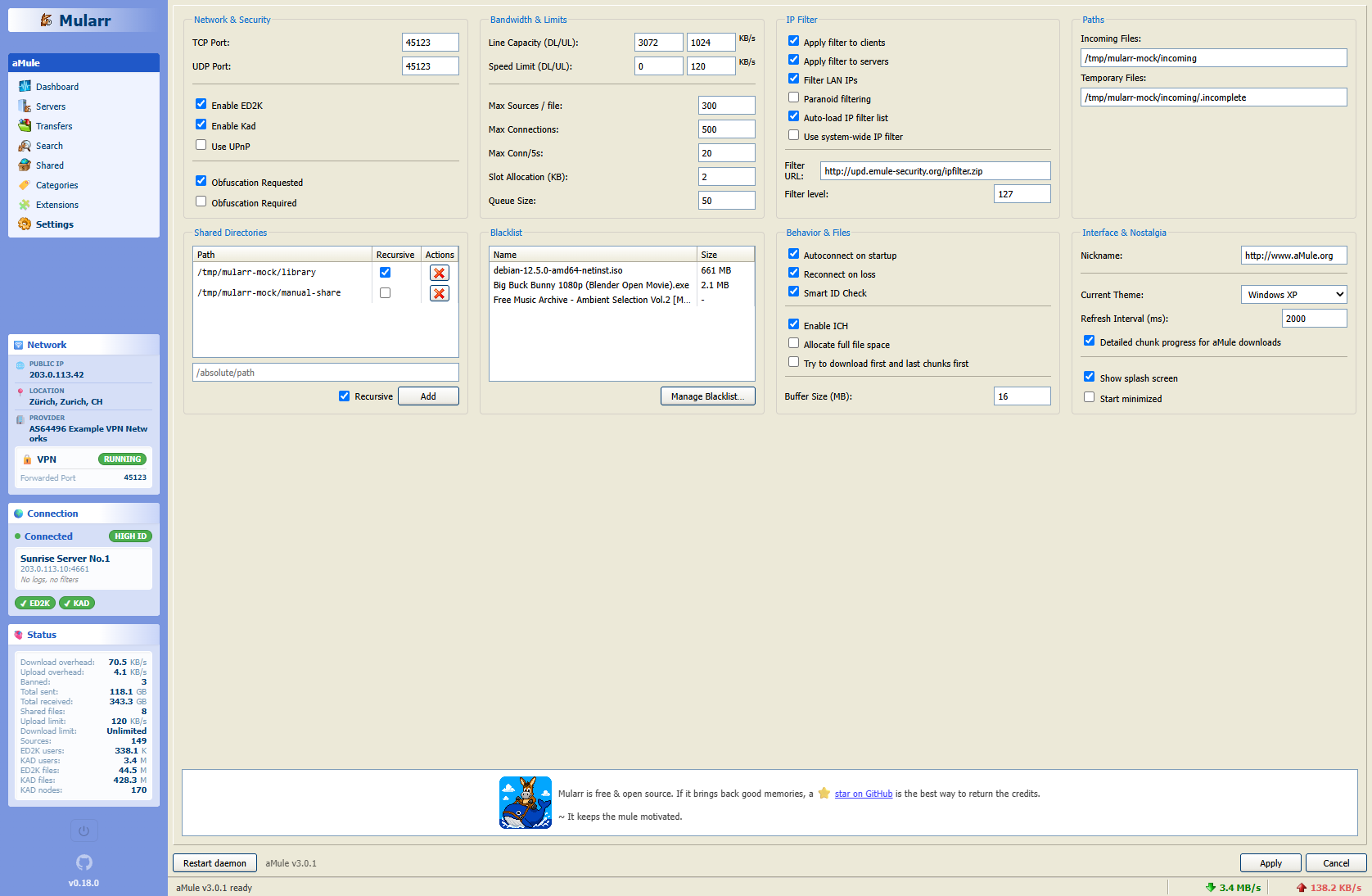Select debian-12.5.0-amd64-netinst.iso blacklist row

coord(622,270)
